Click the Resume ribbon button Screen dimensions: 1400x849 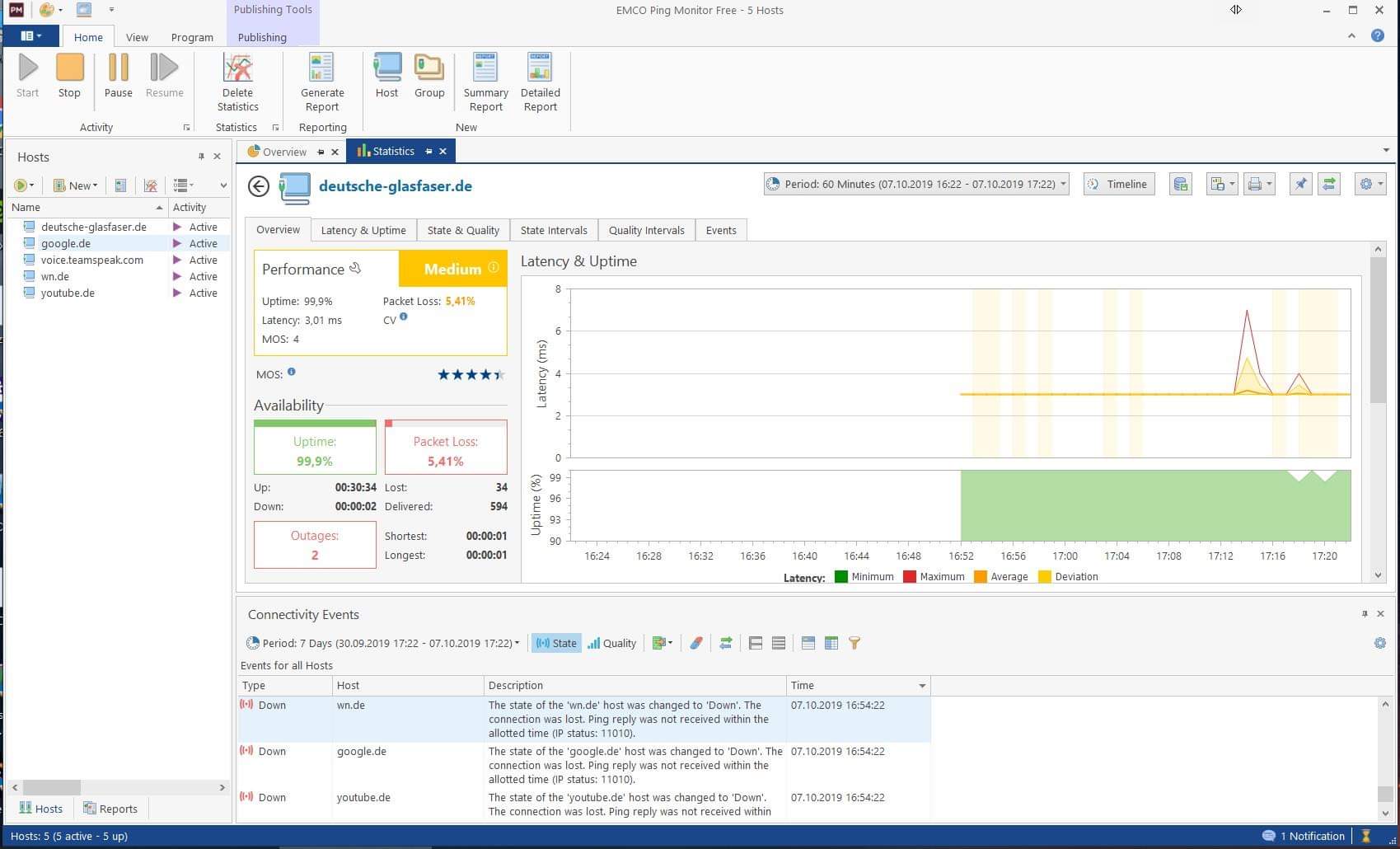pyautogui.click(x=164, y=76)
